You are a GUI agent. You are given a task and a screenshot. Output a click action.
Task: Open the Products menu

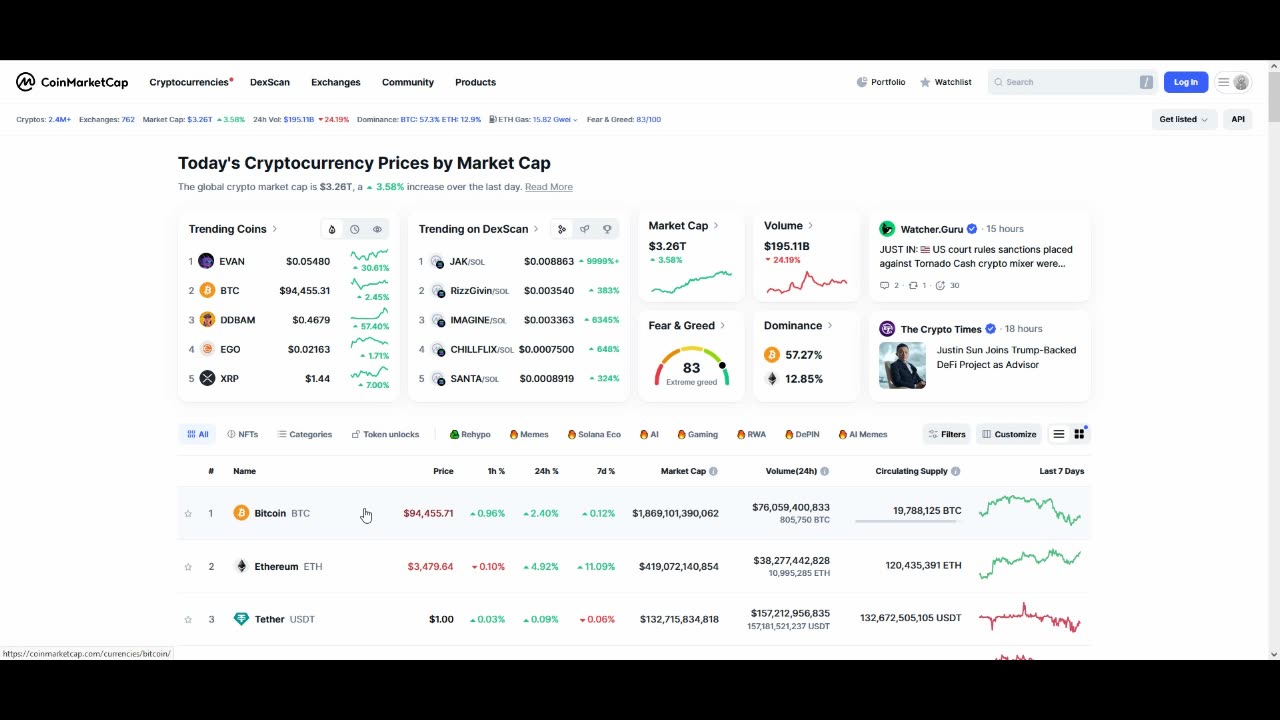pos(475,82)
